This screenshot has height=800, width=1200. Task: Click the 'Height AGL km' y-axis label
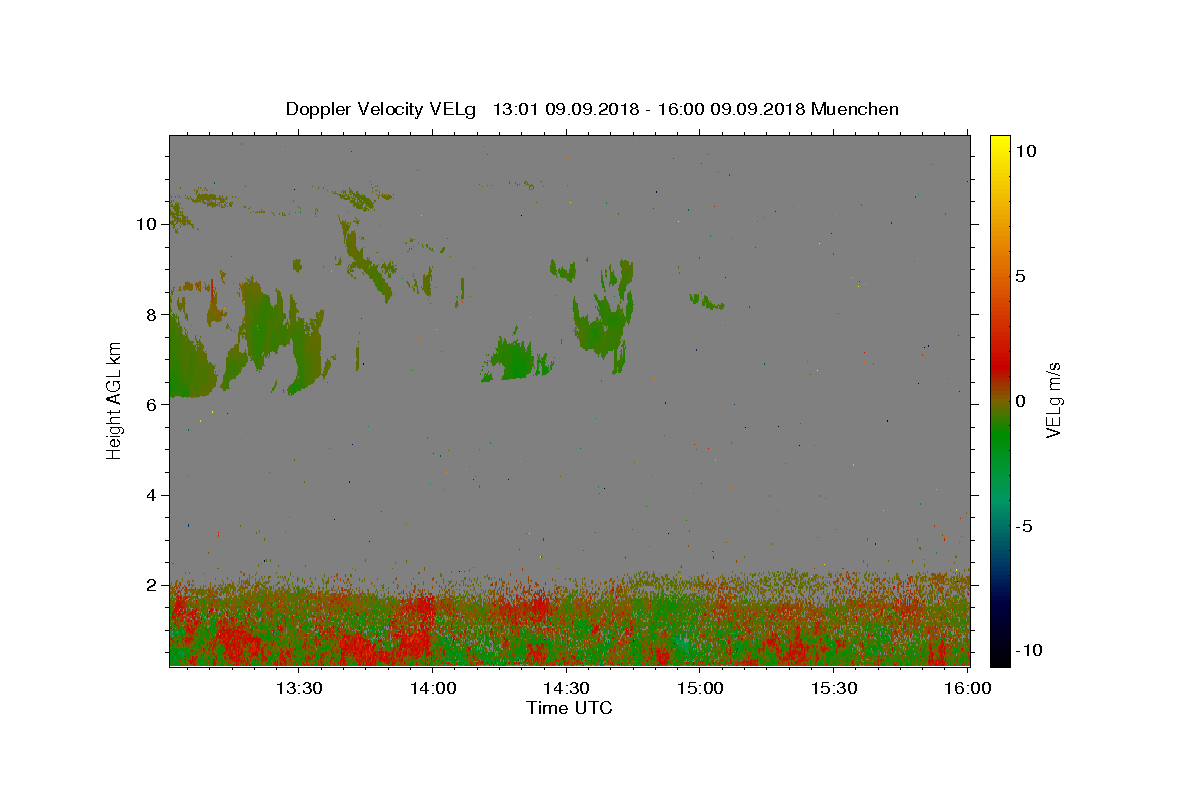tap(115, 400)
